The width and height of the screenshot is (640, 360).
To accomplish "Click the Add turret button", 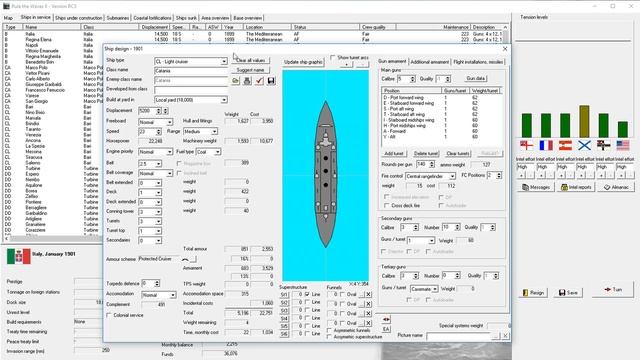I will click(394, 153).
